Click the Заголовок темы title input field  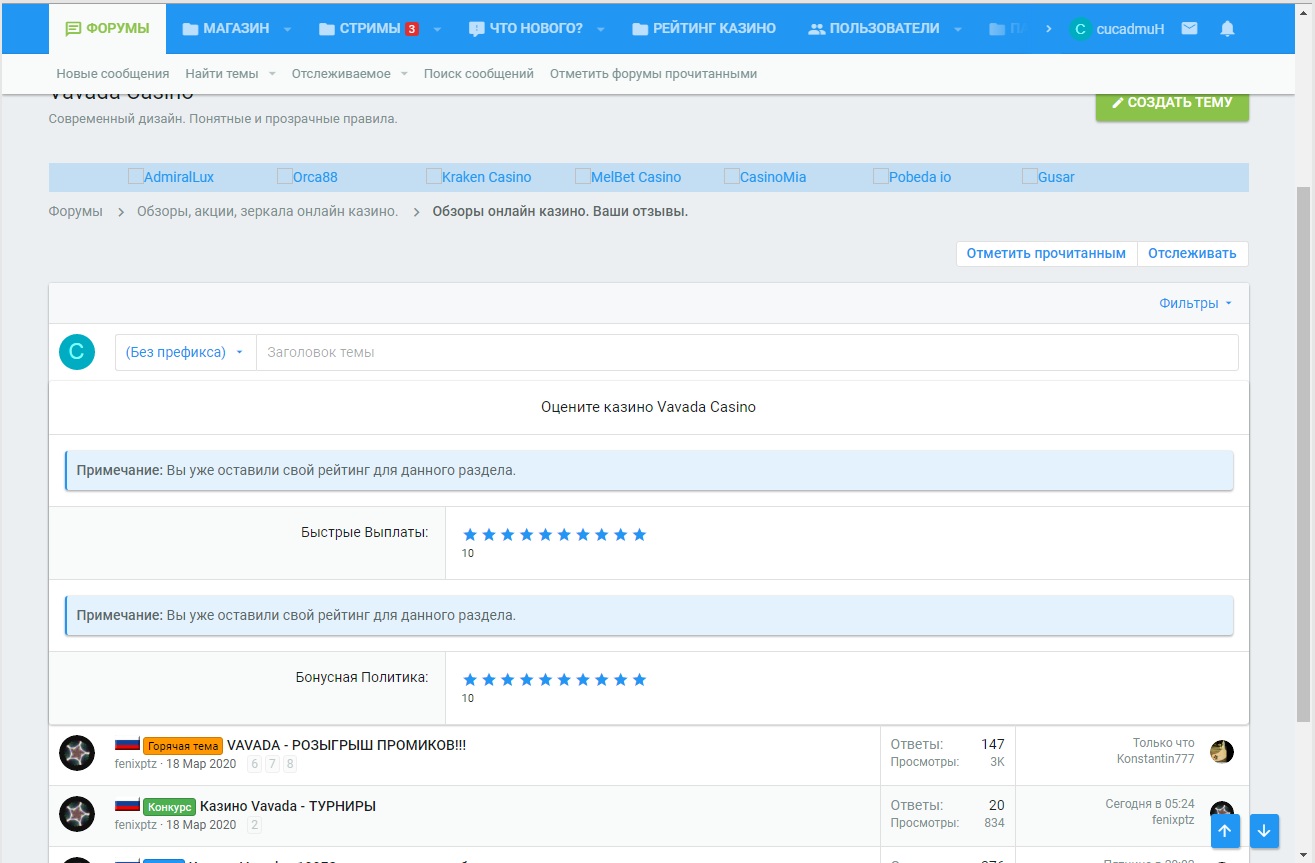click(x=747, y=352)
